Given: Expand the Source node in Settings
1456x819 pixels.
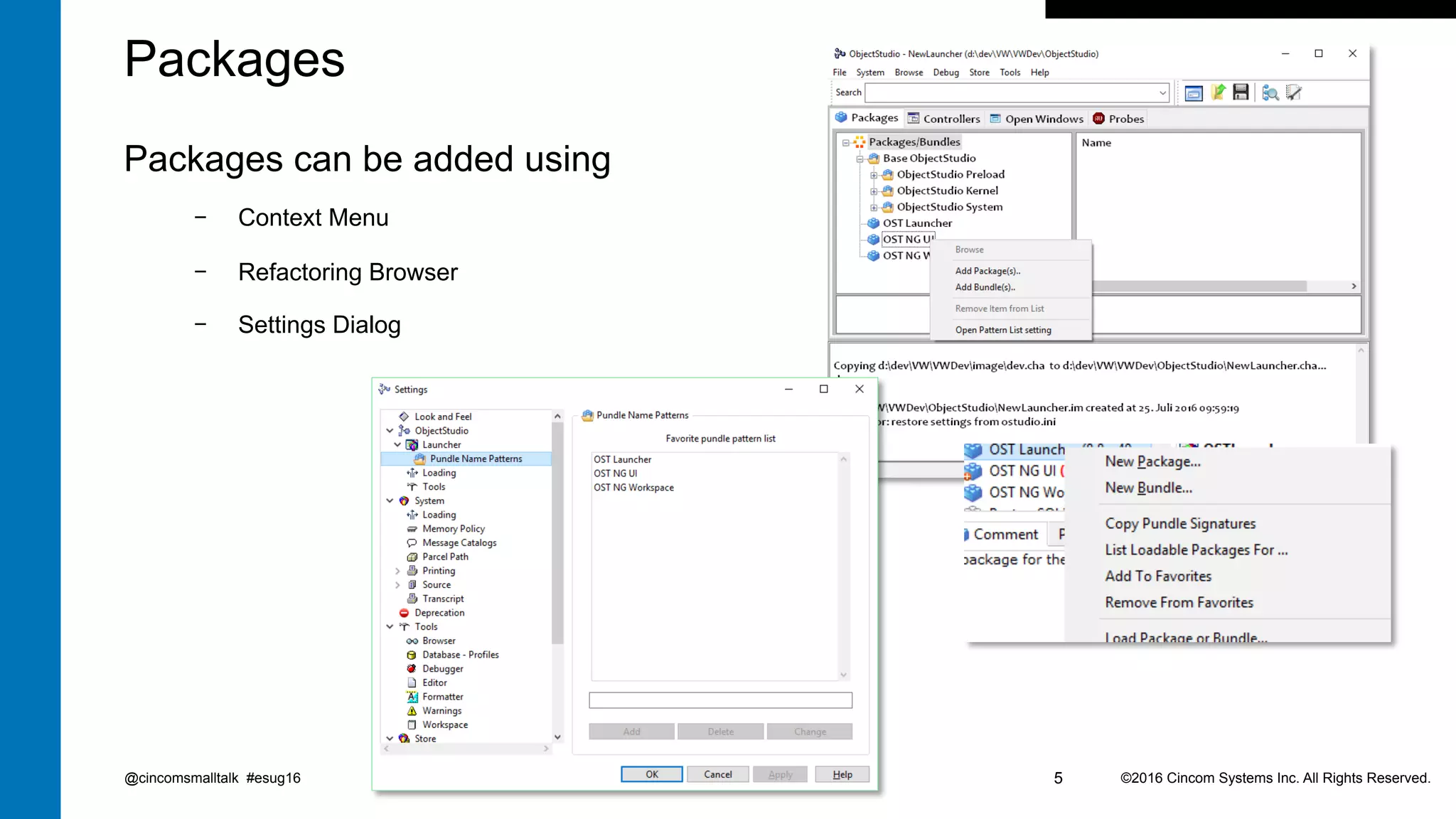Looking at the screenshot, I should (x=397, y=585).
